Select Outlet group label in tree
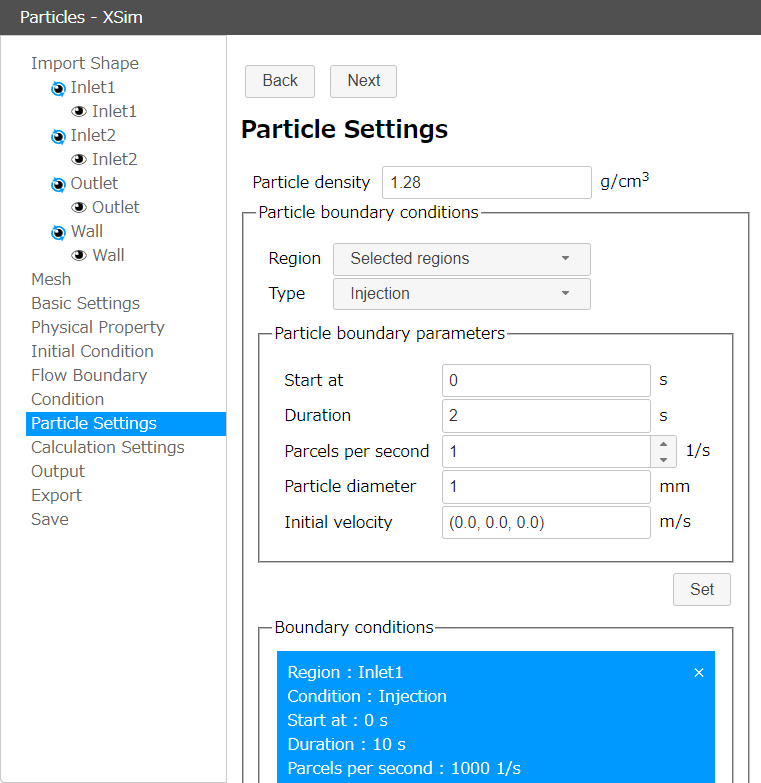 94,183
